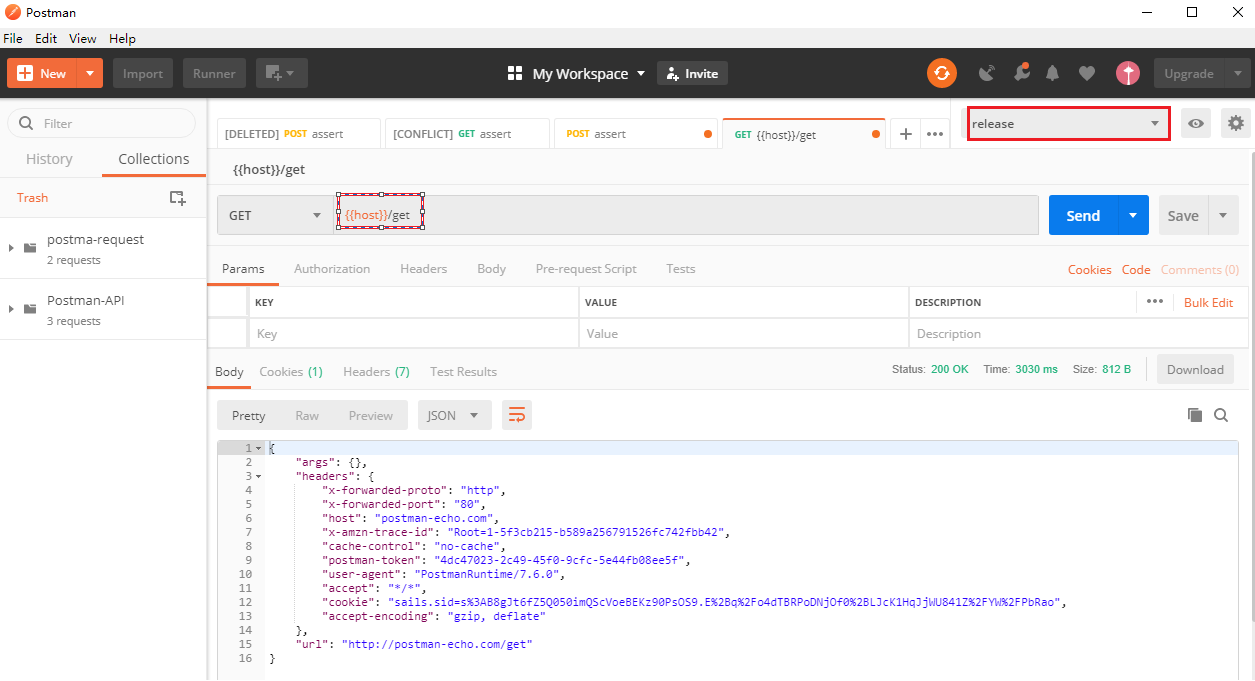The width and height of the screenshot is (1255, 681).
Task: Click the request URL input field
Action: [x=686, y=215]
